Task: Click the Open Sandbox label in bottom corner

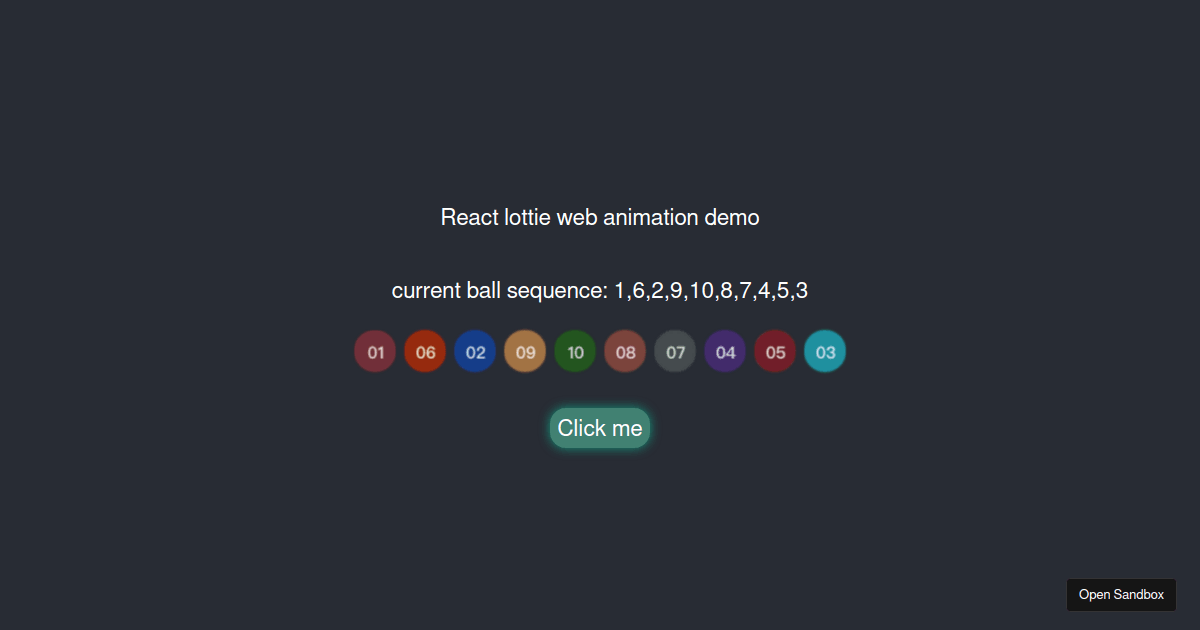Action: coord(1121,594)
